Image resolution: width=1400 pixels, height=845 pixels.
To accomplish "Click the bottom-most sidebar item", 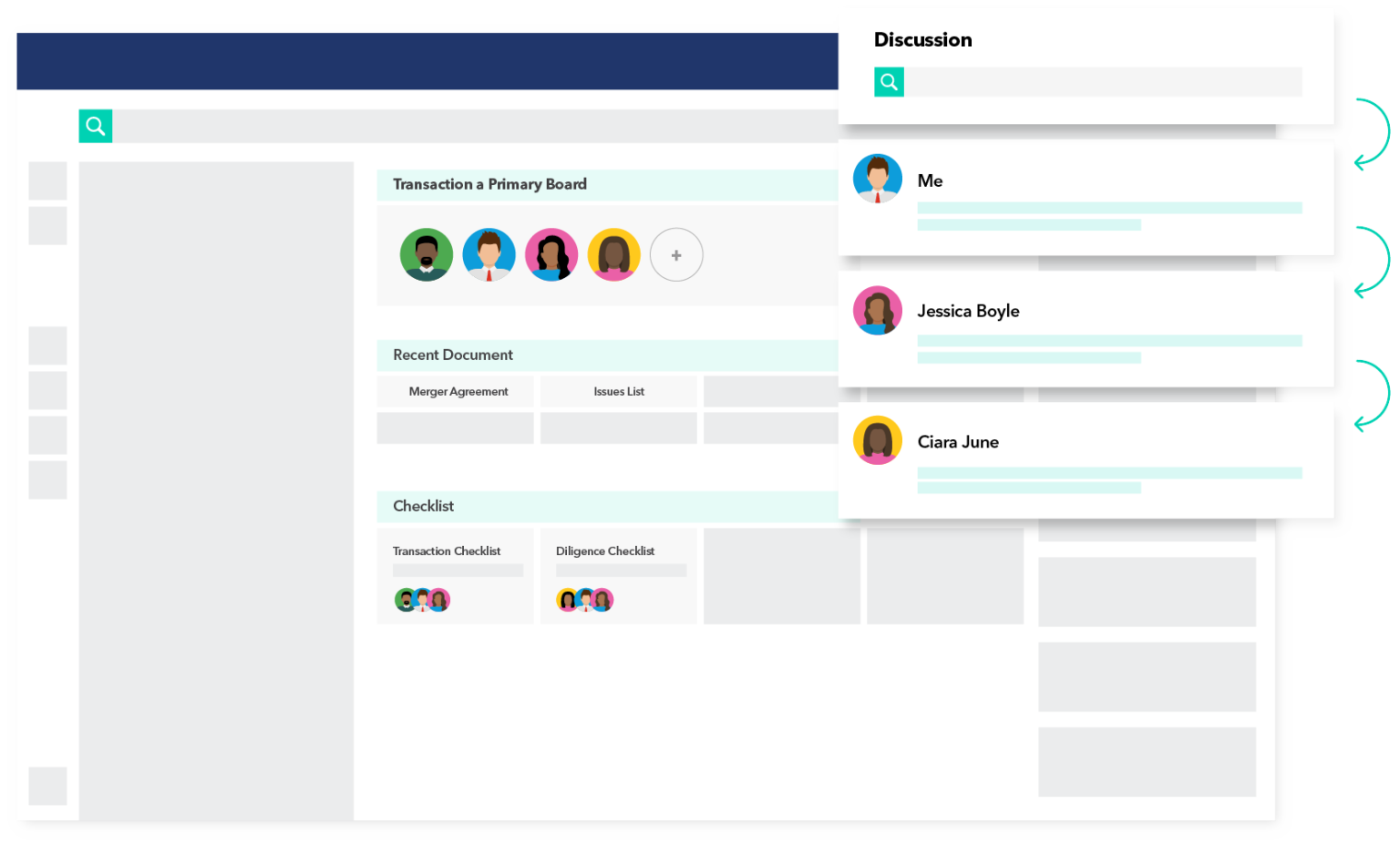I will click(47, 786).
